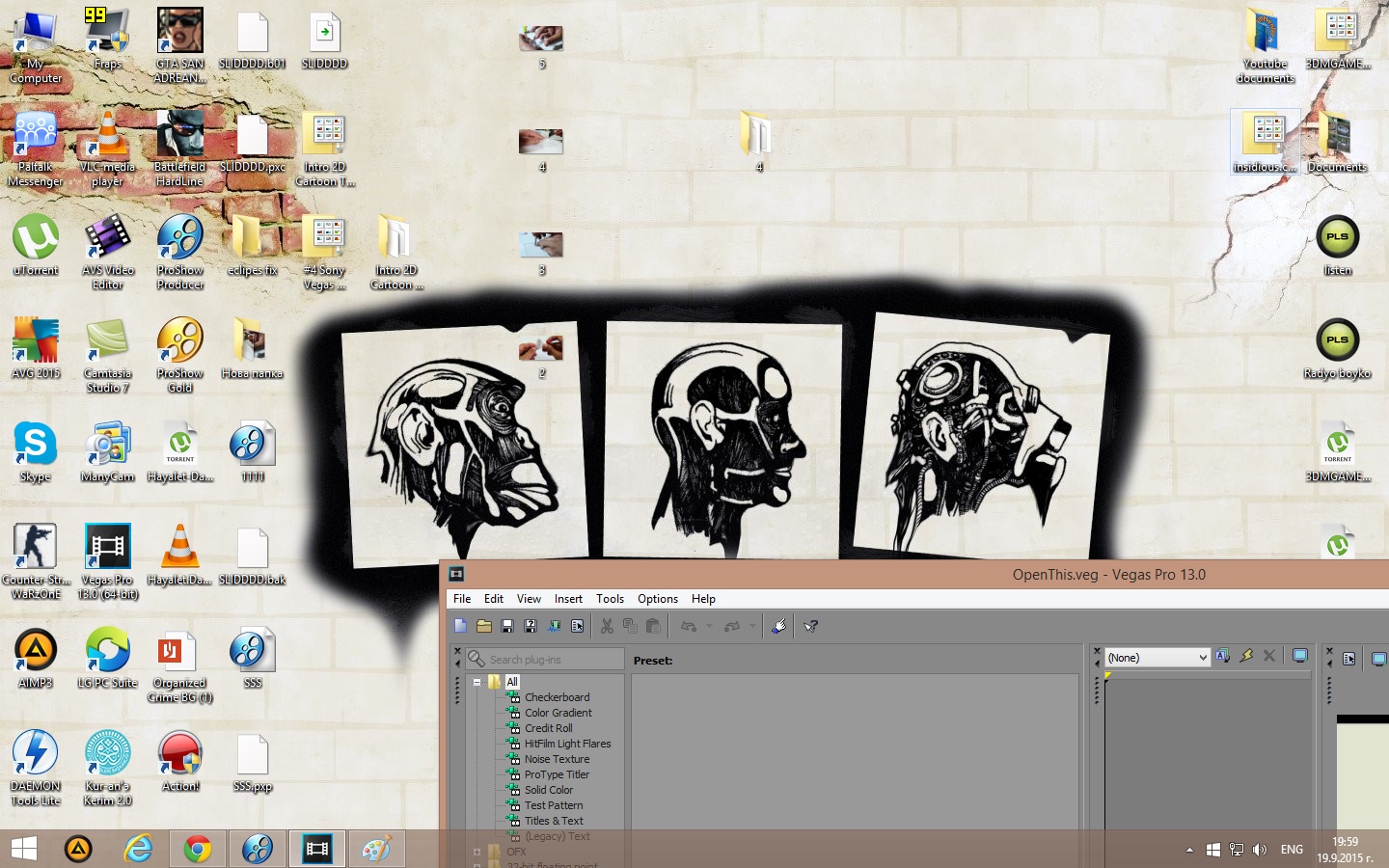
Task: Open the ProShow Gold desktop icon
Action: tap(180, 356)
